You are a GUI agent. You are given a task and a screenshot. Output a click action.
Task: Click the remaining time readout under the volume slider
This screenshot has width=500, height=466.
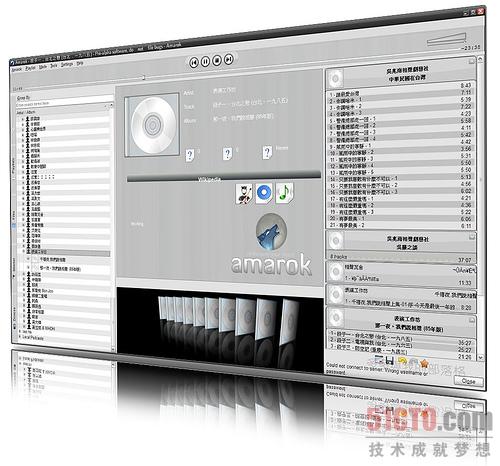tap(471, 48)
